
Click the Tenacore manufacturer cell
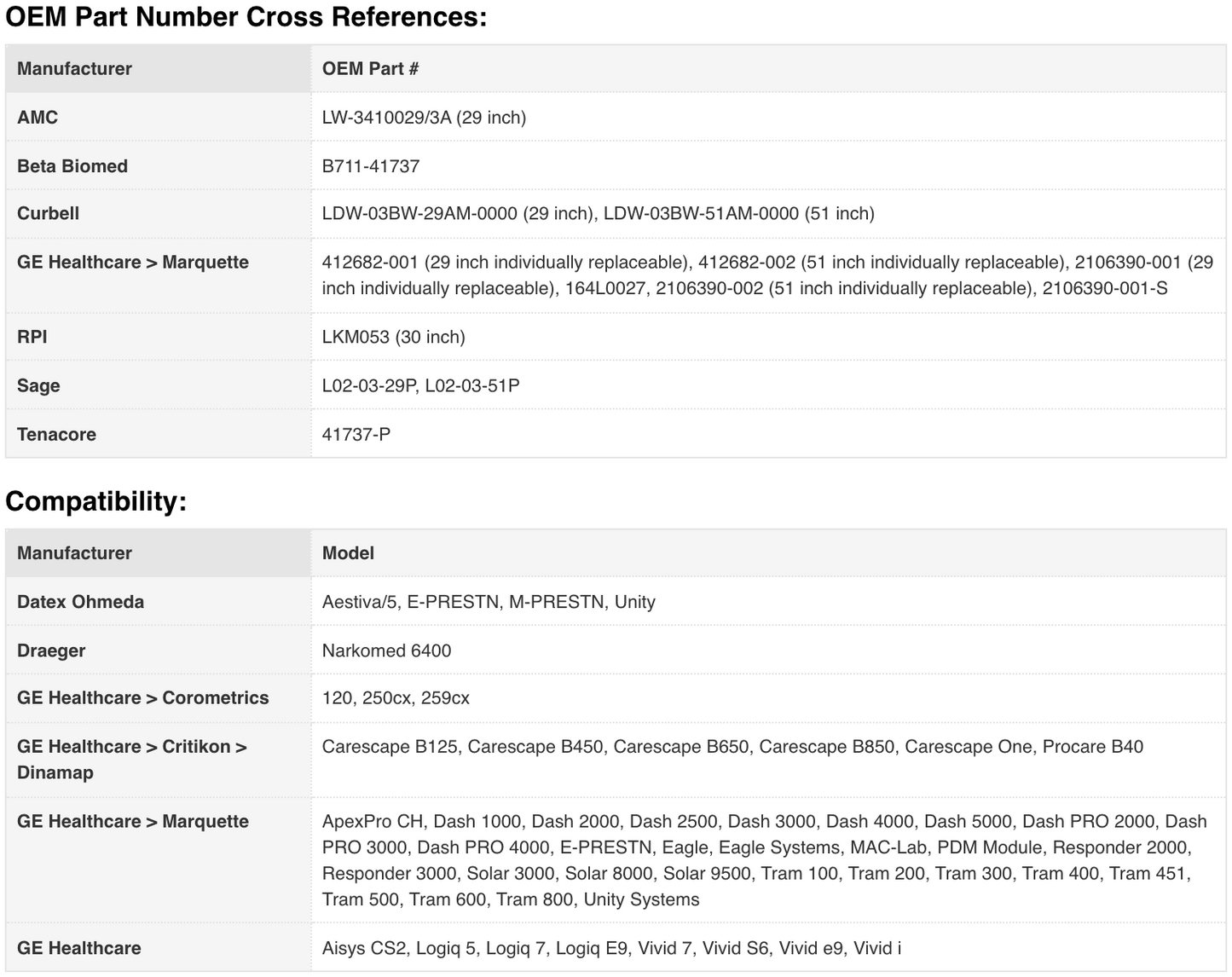(159, 434)
